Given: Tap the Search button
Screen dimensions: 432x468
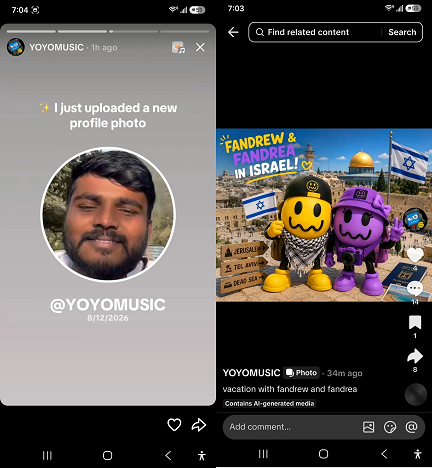Looking at the screenshot, I should click(x=402, y=32).
